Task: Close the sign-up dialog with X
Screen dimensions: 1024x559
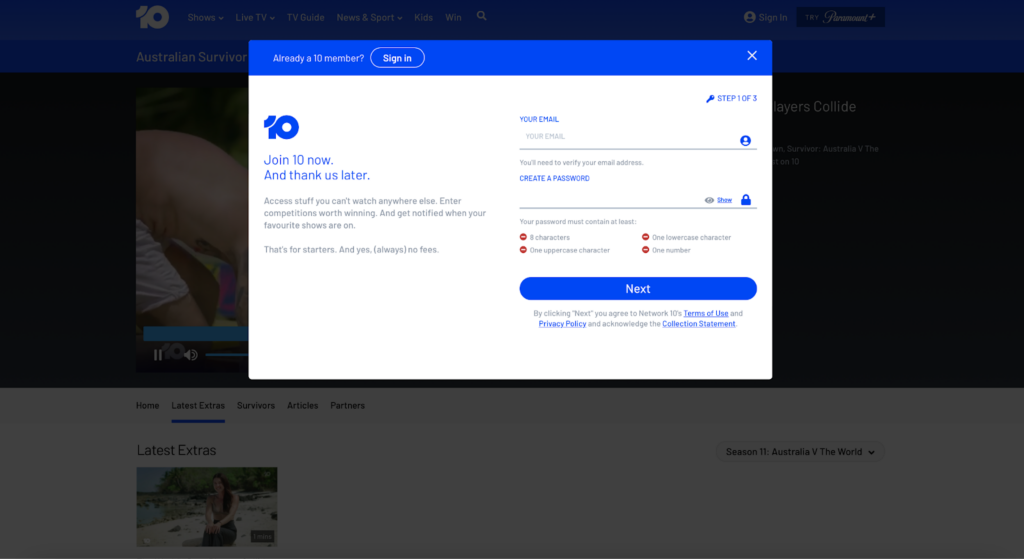Action: (752, 56)
